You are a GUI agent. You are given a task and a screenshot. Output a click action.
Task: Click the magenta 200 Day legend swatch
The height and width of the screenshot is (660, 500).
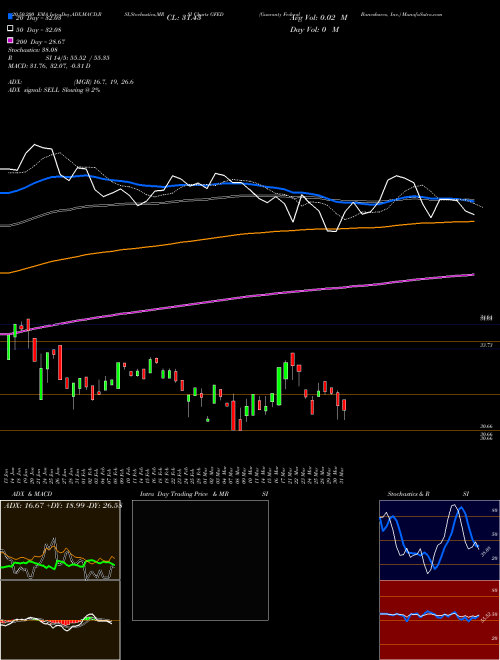pos(10,41)
